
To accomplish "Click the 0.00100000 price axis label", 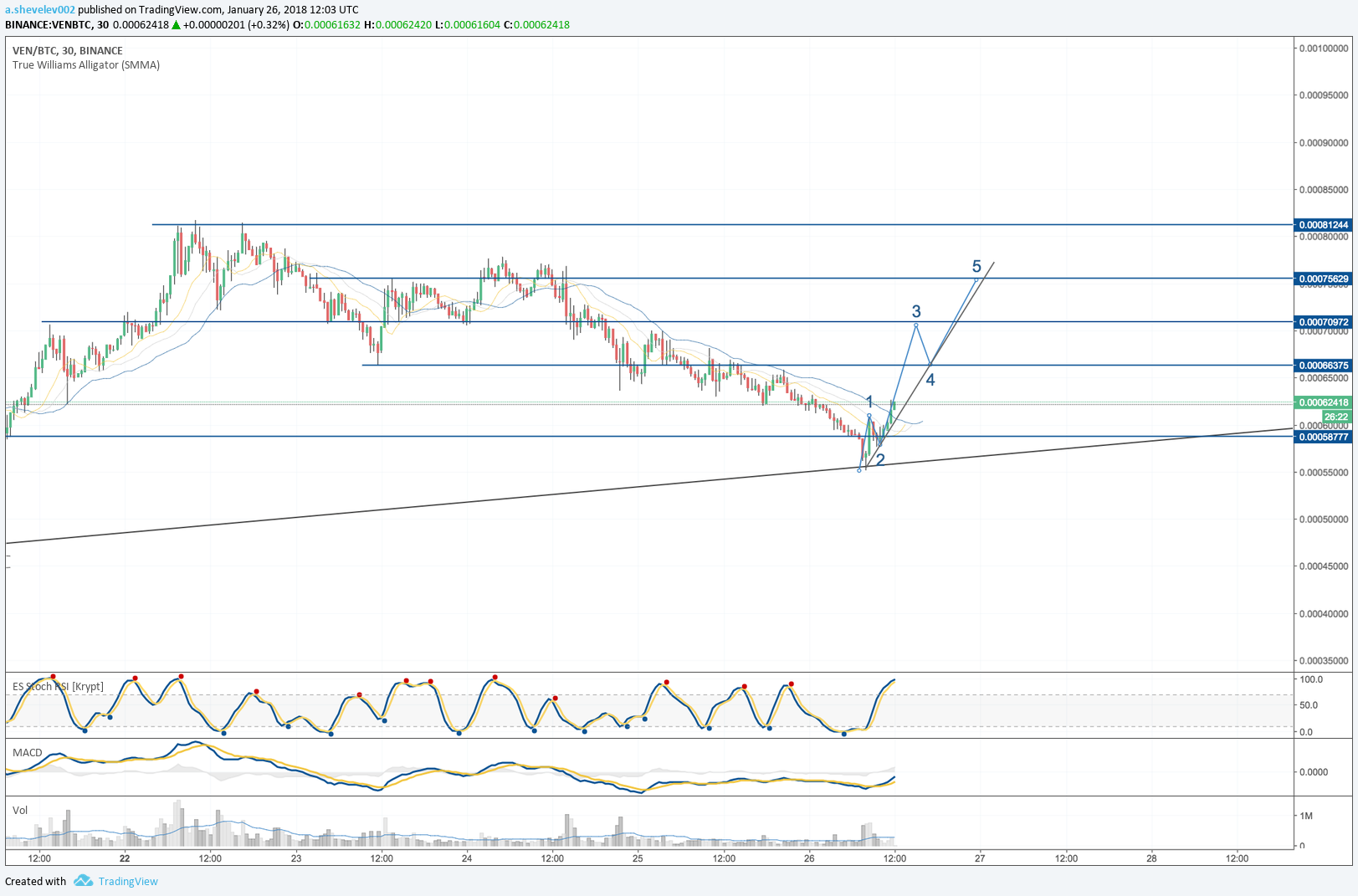I will (1324, 49).
